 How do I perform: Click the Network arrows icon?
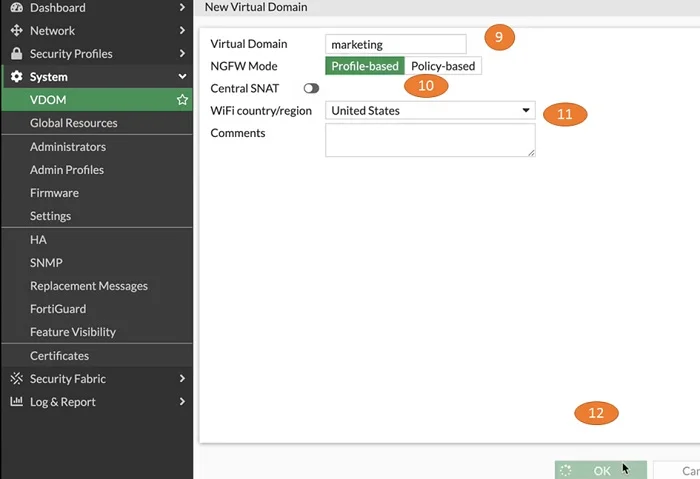[17, 30]
